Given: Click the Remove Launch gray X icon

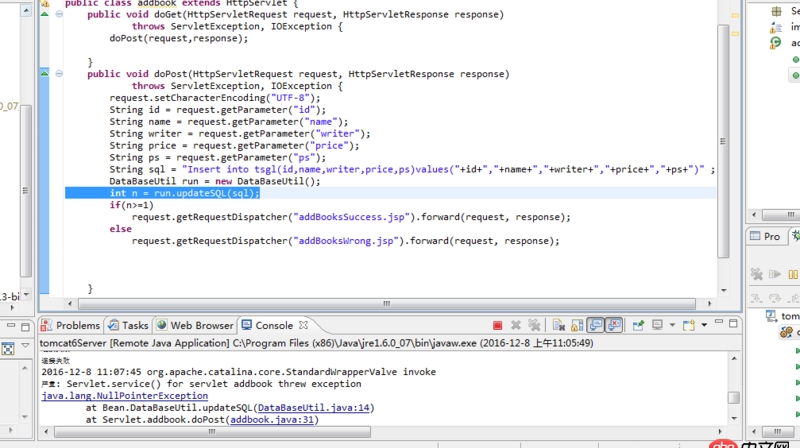Looking at the screenshot, I should click(516, 325).
